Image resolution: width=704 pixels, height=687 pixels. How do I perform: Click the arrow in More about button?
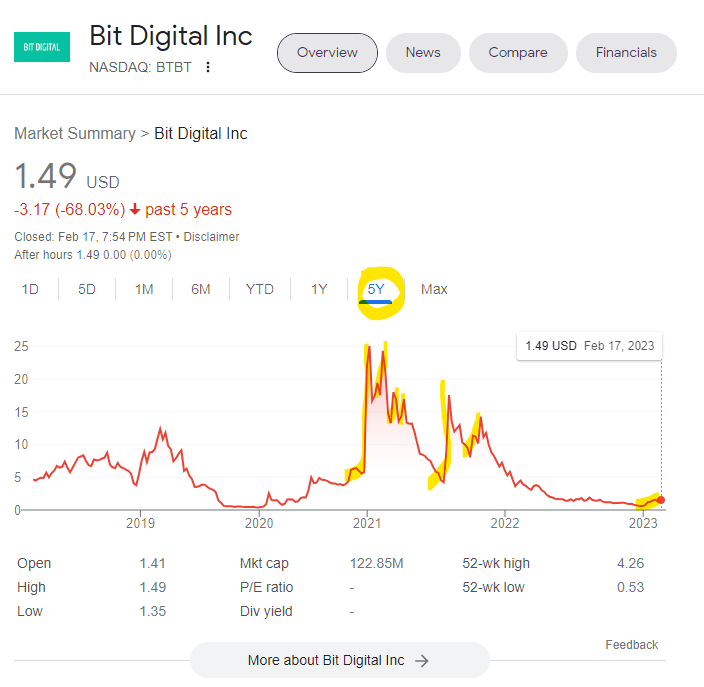422,660
